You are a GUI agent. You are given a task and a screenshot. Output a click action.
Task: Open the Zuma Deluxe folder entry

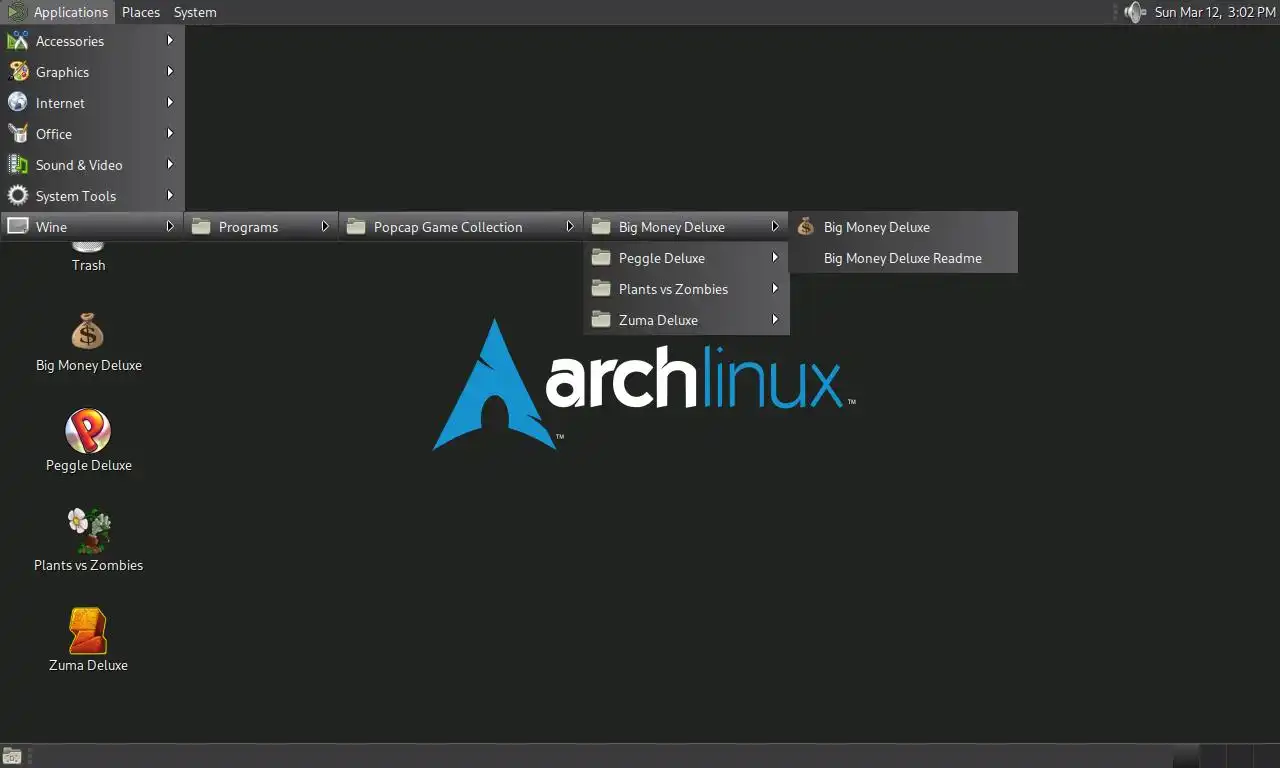686,320
